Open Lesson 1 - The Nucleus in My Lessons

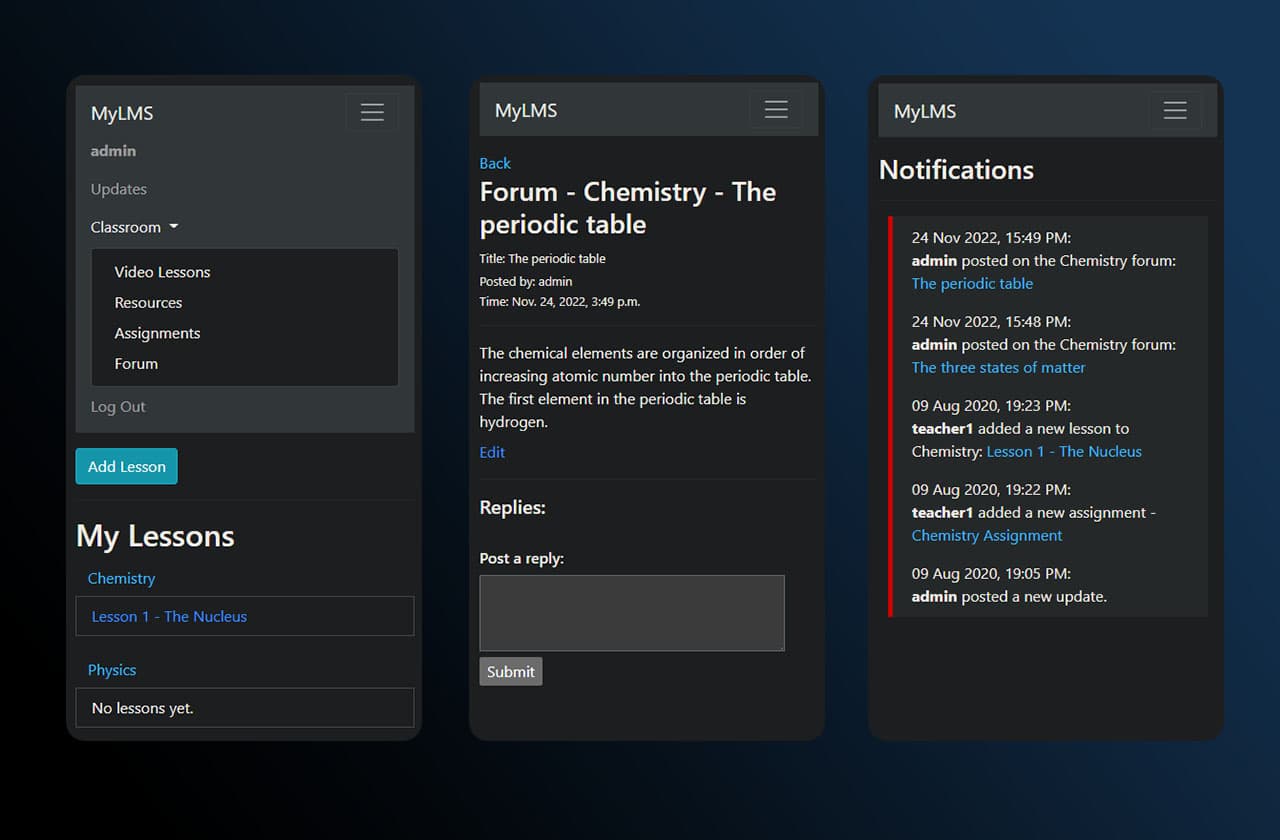point(169,616)
